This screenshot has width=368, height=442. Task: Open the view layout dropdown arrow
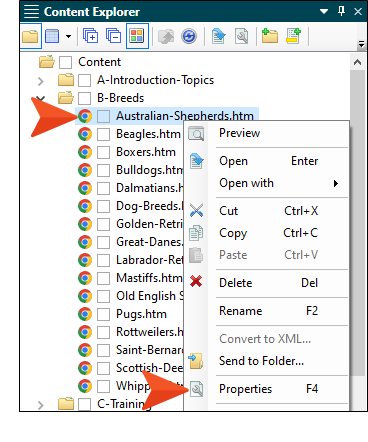click(68, 36)
